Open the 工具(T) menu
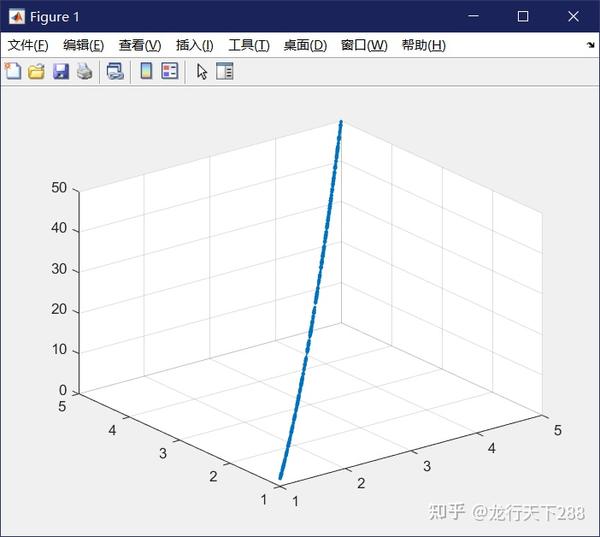Image resolution: width=600 pixels, height=537 pixels. coord(249,45)
